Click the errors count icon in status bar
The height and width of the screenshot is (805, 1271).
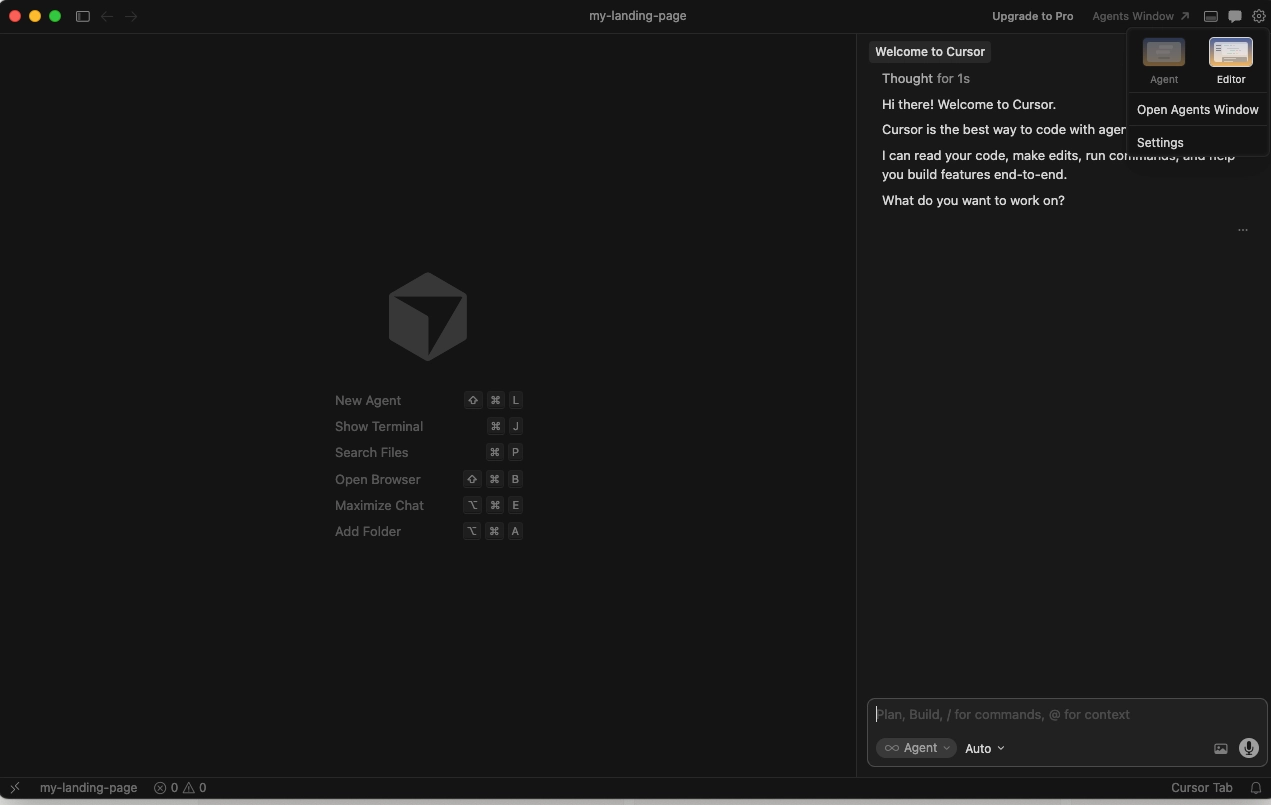point(160,788)
